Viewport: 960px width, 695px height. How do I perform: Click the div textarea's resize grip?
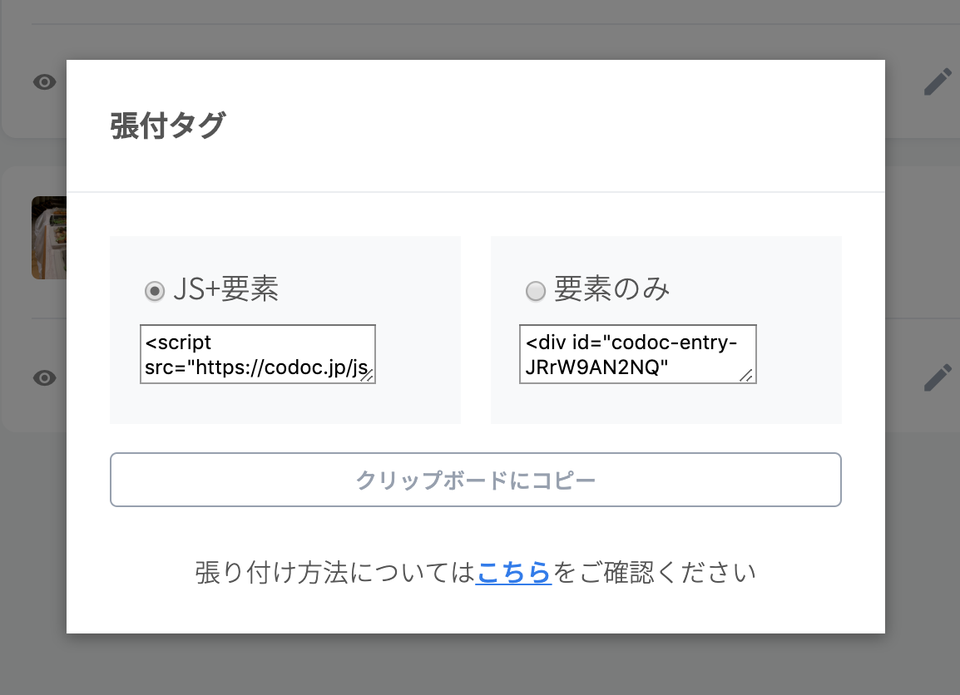[748, 376]
